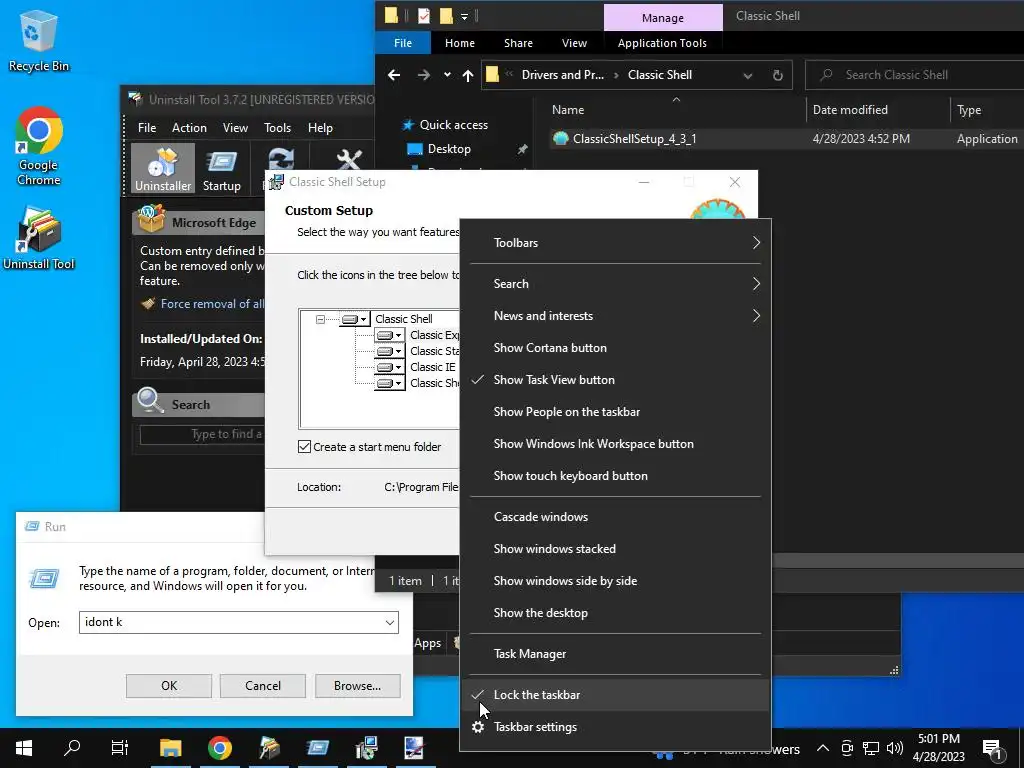Screen dimensions: 1024x768
Task: Select the Uninstall Tool desktop shortcut
Action: pyautogui.click(x=39, y=239)
